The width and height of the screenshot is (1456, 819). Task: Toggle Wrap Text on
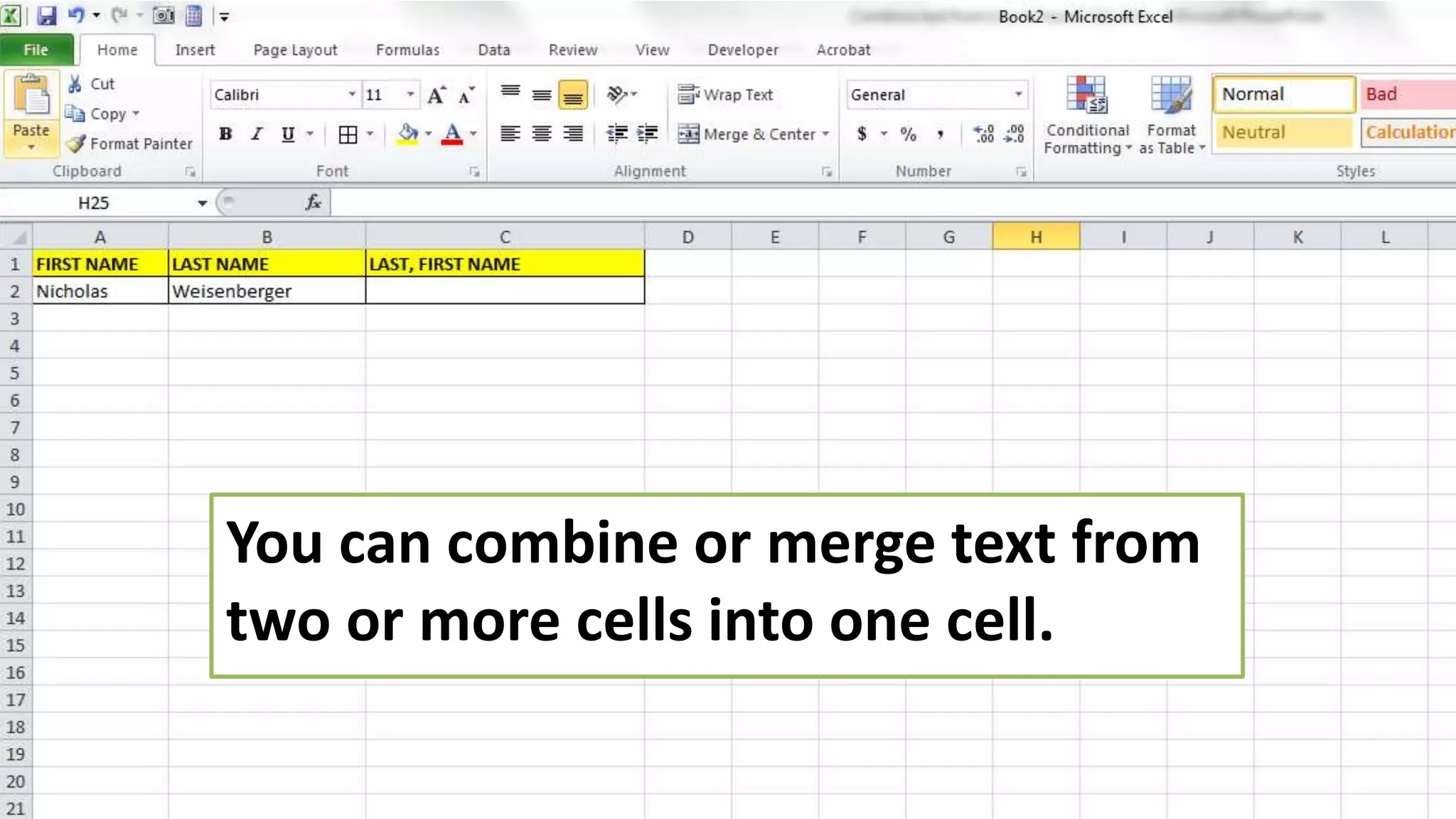point(725,95)
